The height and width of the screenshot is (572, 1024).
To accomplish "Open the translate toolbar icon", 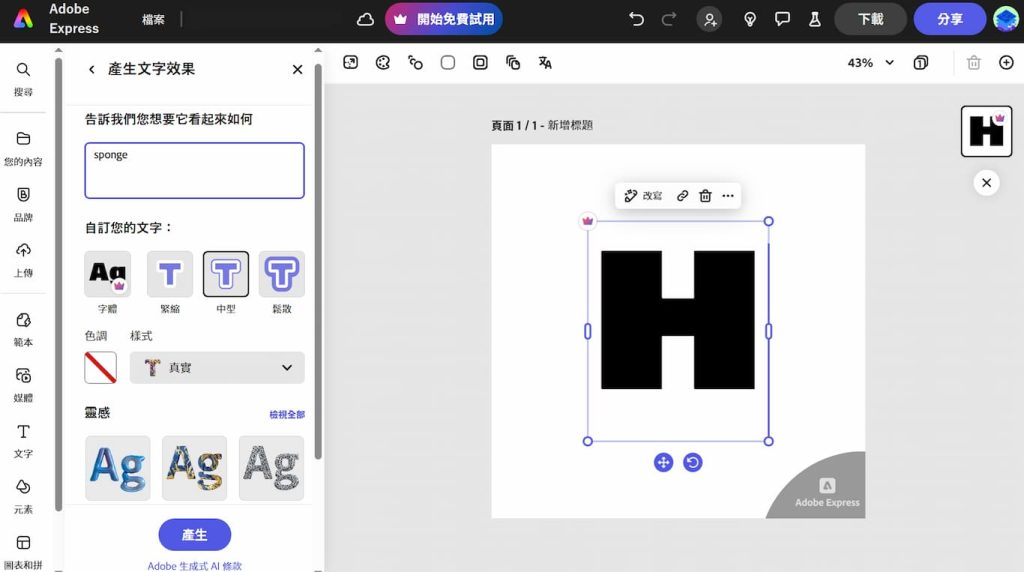I will tap(545, 63).
